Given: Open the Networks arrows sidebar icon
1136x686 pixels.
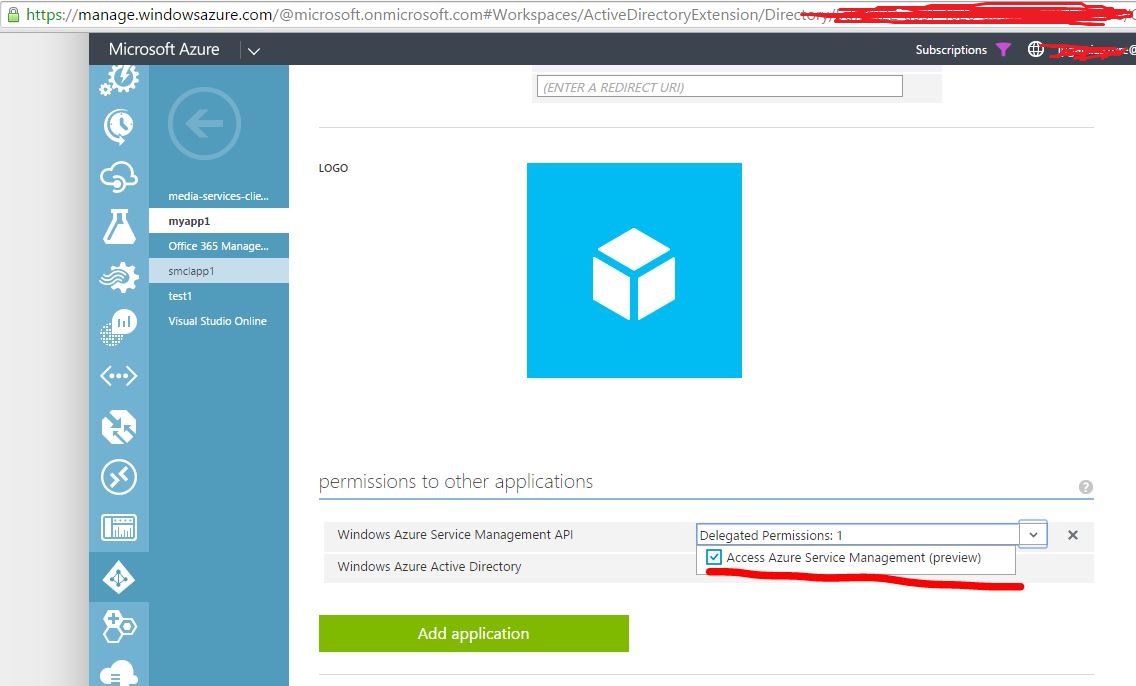Looking at the screenshot, I should point(119,376).
